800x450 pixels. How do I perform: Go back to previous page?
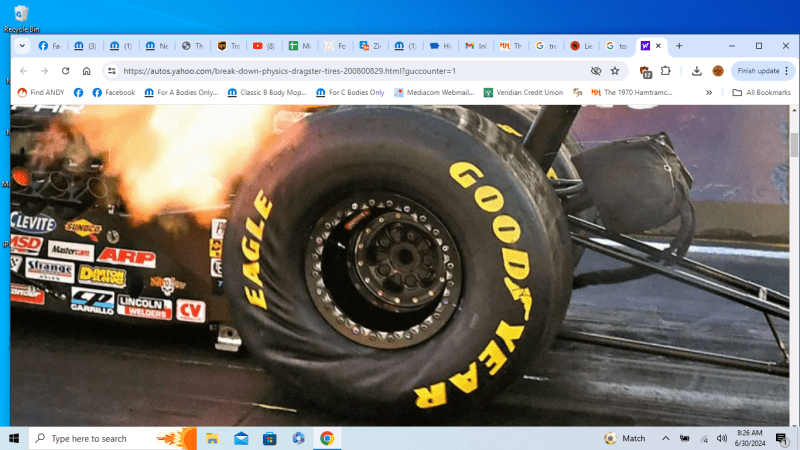[x=23, y=71]
